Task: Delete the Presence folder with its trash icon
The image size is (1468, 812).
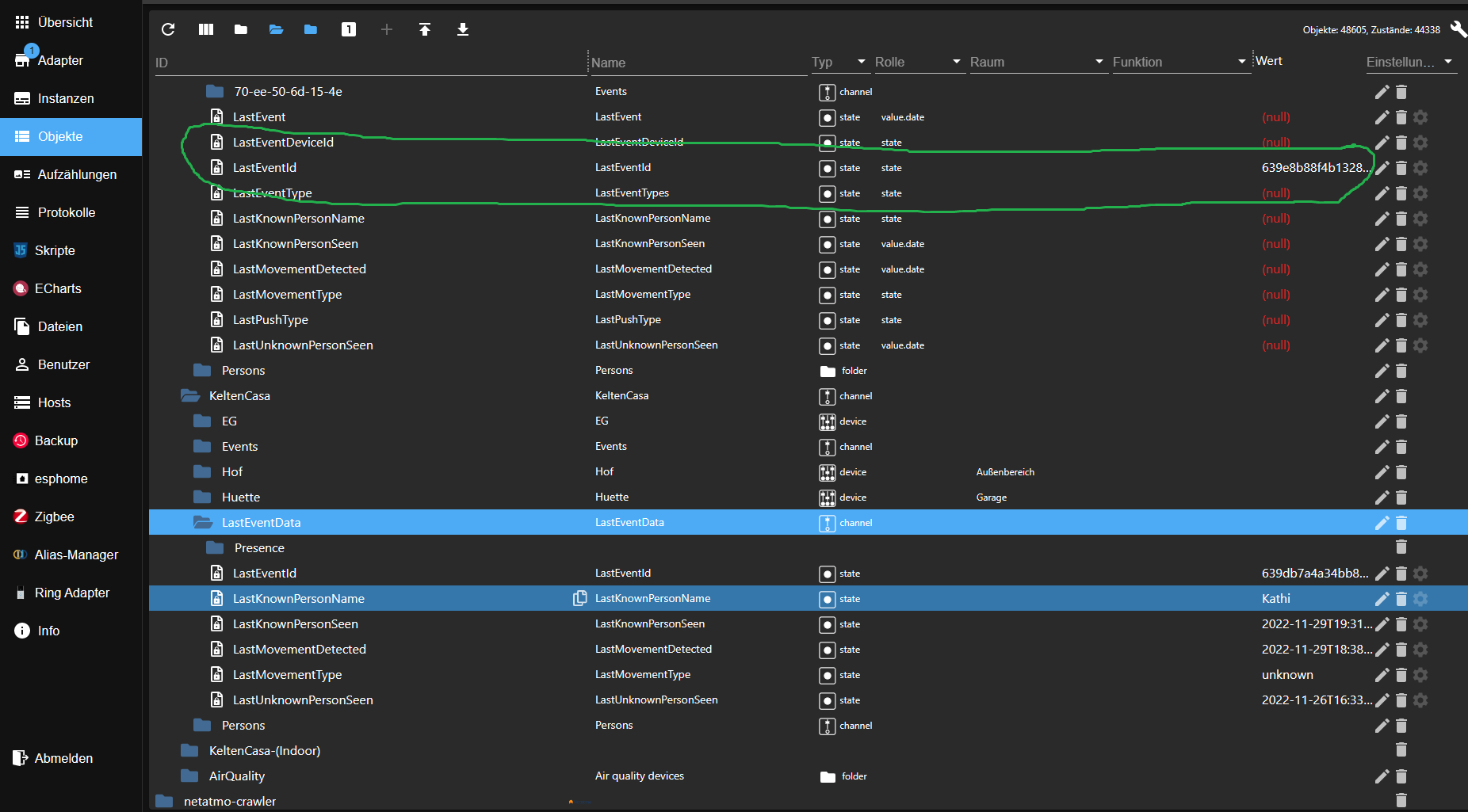Action: click(x=1401, y=547)
